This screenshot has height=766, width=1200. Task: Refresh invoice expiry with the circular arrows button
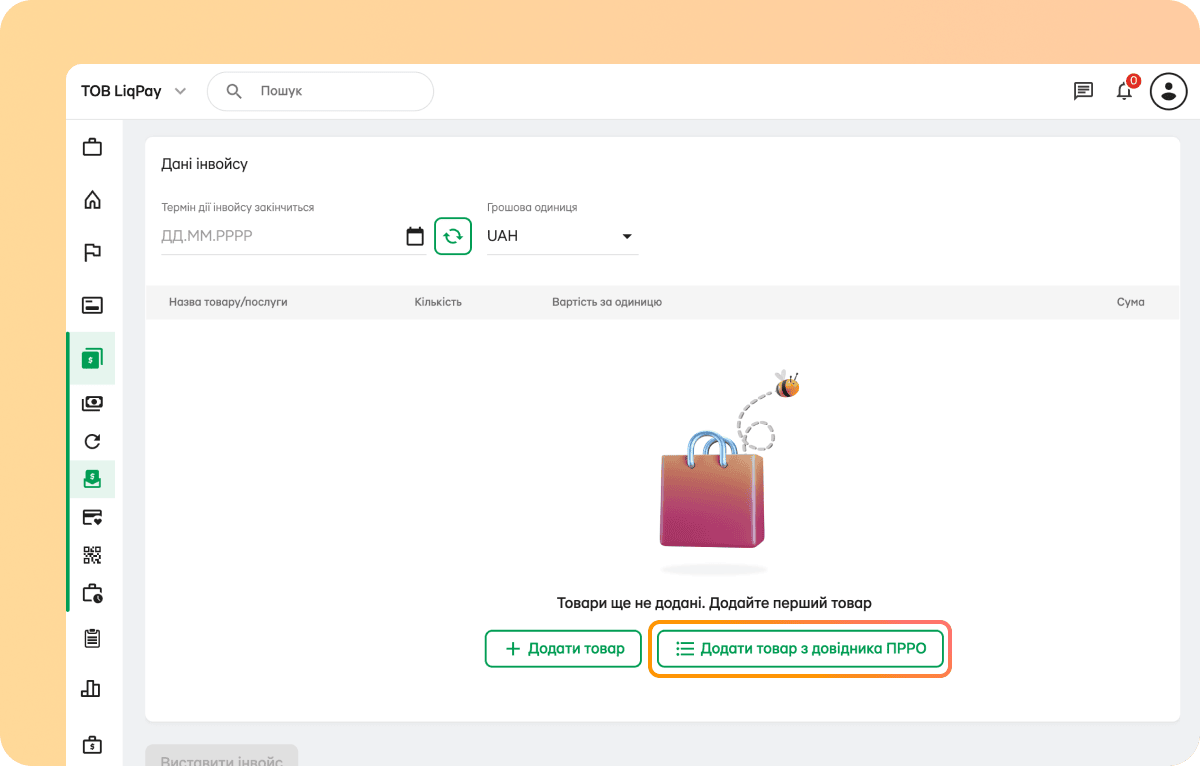[453, 236]
